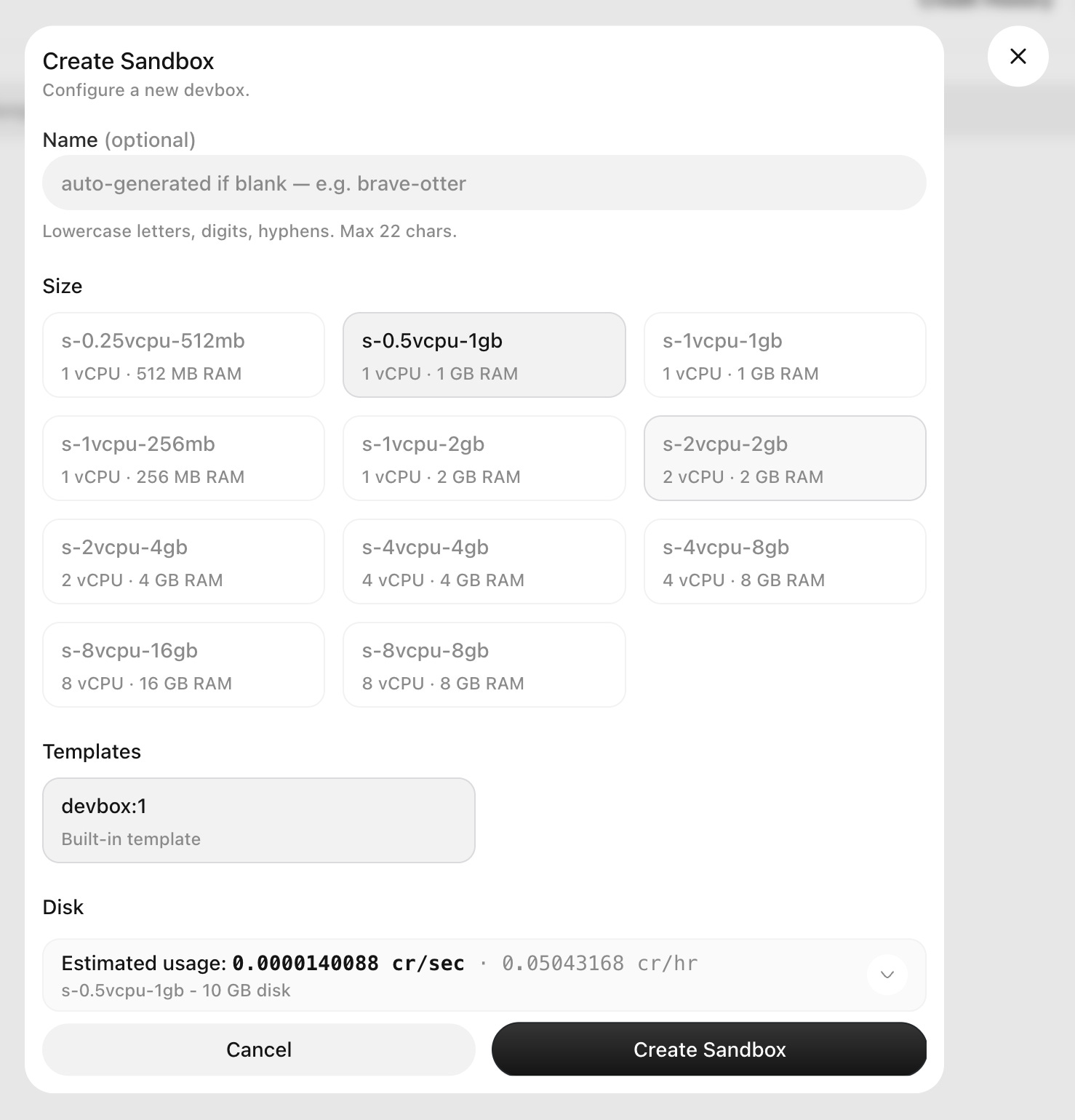Click the Disk section label
The height and width of the screenshot is (1120, 1075).
point(63,907)
